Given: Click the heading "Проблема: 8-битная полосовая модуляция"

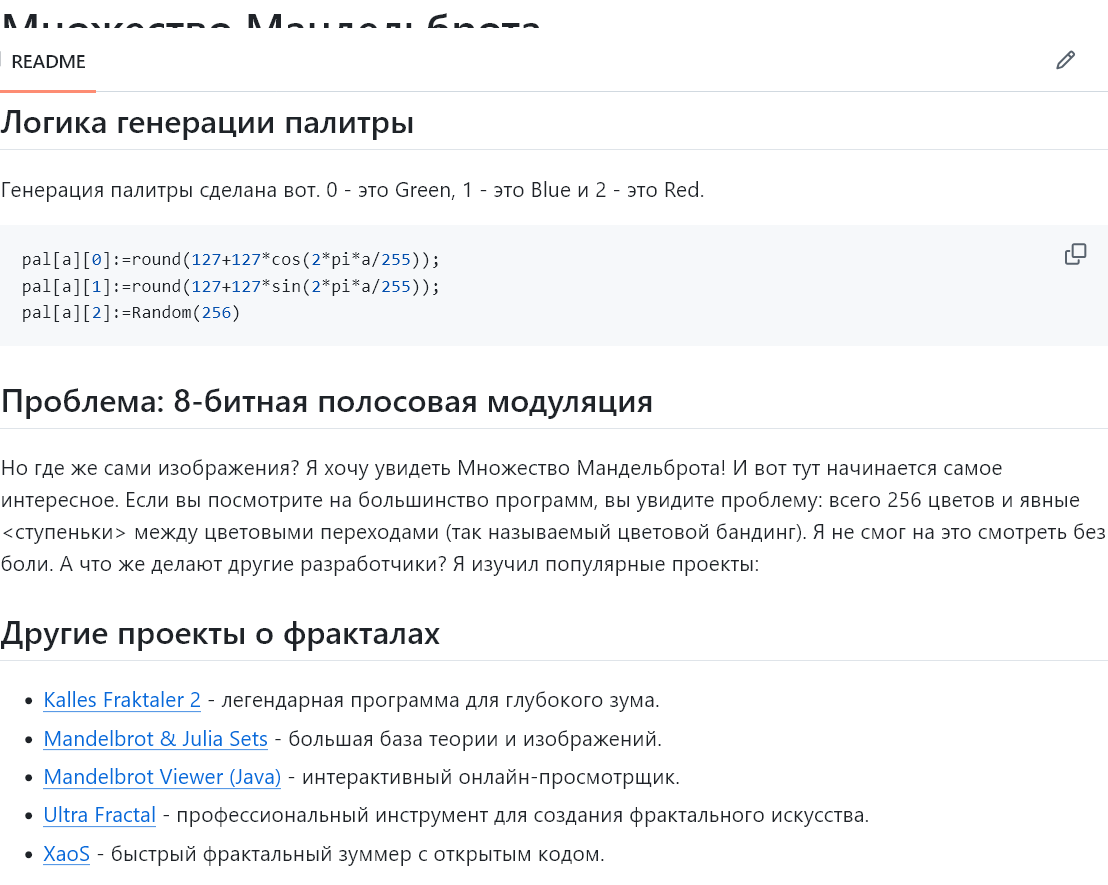Looking at the screenshot, I should [326, 402].
